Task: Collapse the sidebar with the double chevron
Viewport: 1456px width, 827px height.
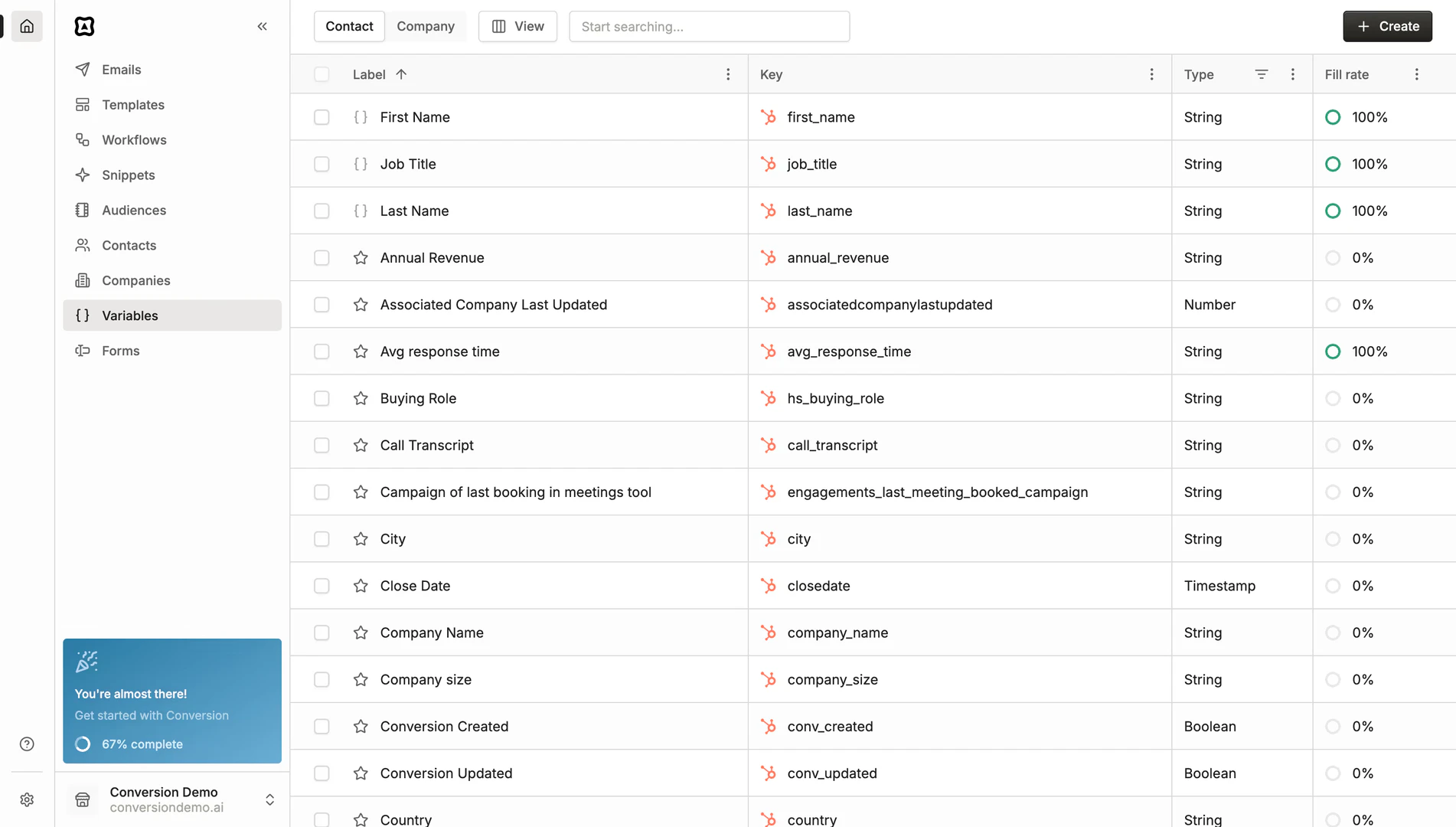Action: 262,25
